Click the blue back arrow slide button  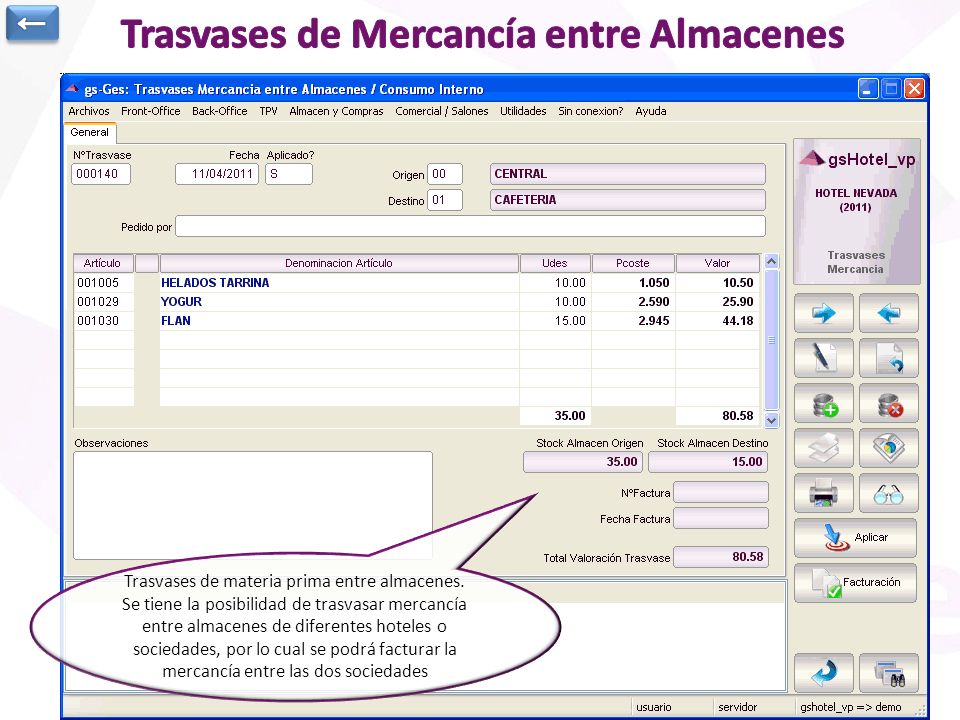(32, 23)
